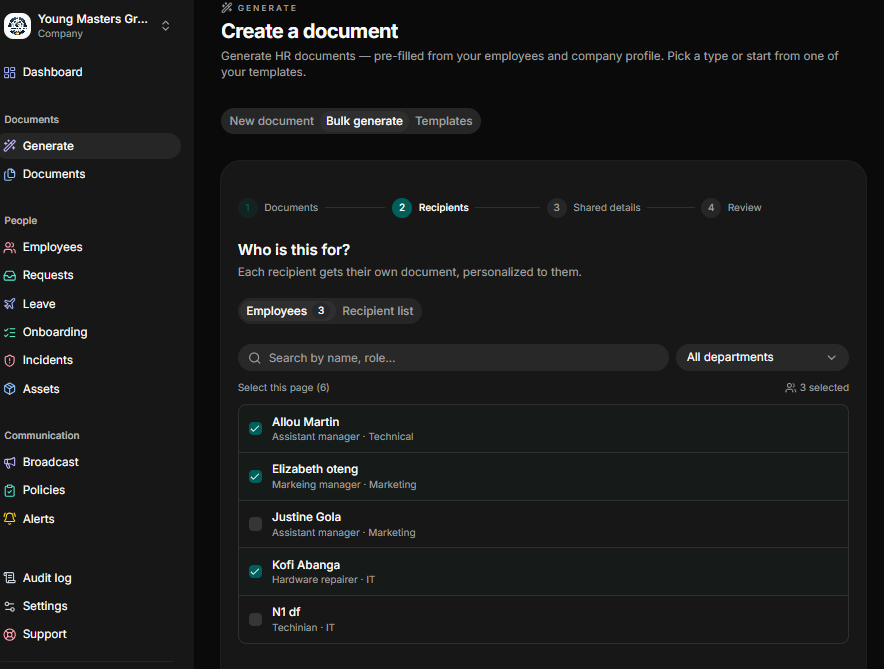The image size is (884, 669).
Task: Click the Dashboard grid icon
Action: click(x=10, y=72)
